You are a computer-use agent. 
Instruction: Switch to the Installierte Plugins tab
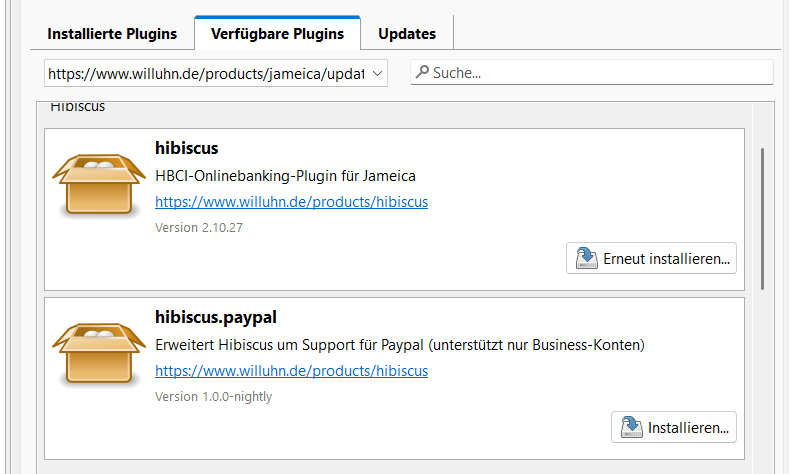[112, 34]
